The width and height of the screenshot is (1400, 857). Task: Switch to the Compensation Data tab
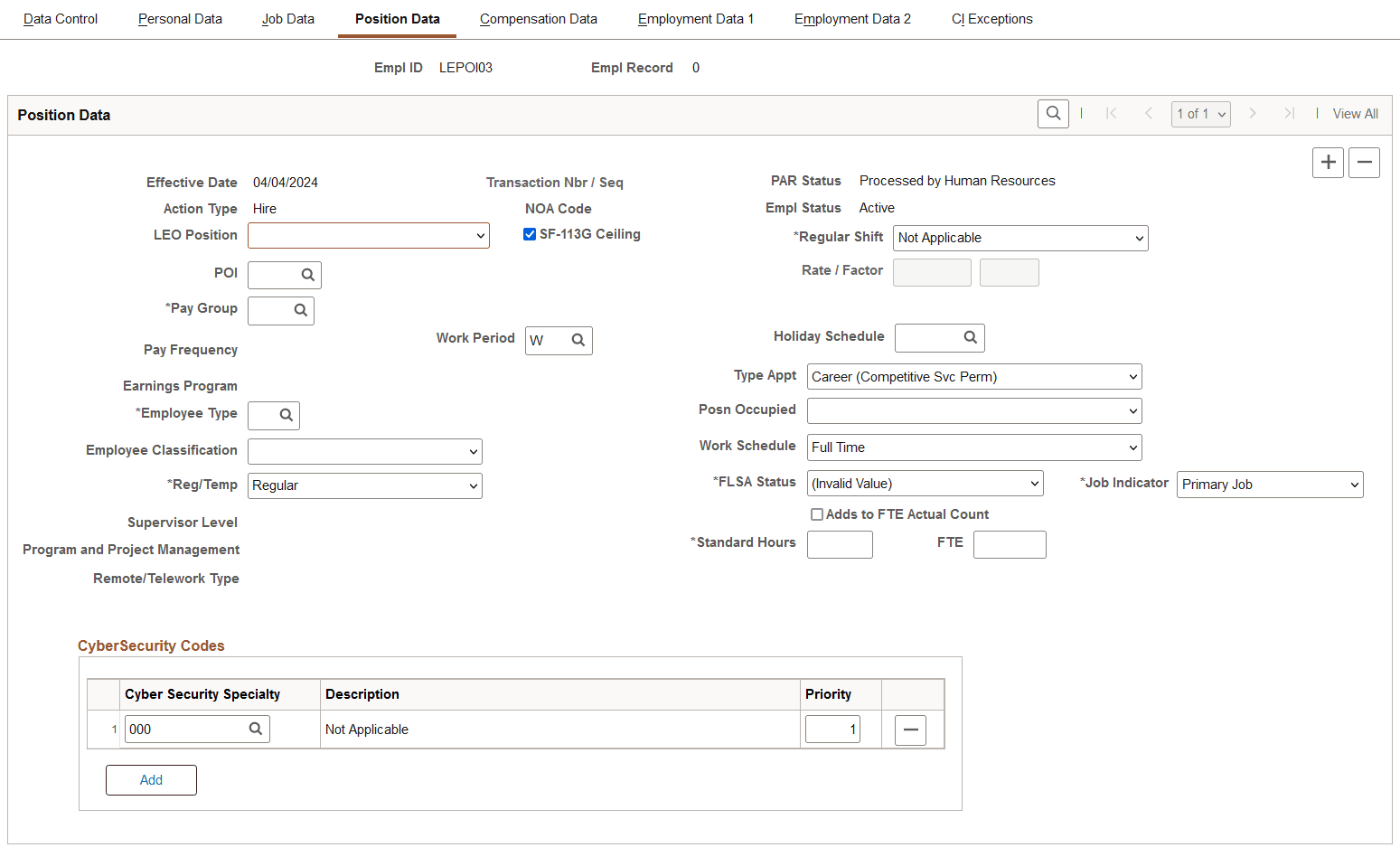pyautogui.click(x=538, y=18)
